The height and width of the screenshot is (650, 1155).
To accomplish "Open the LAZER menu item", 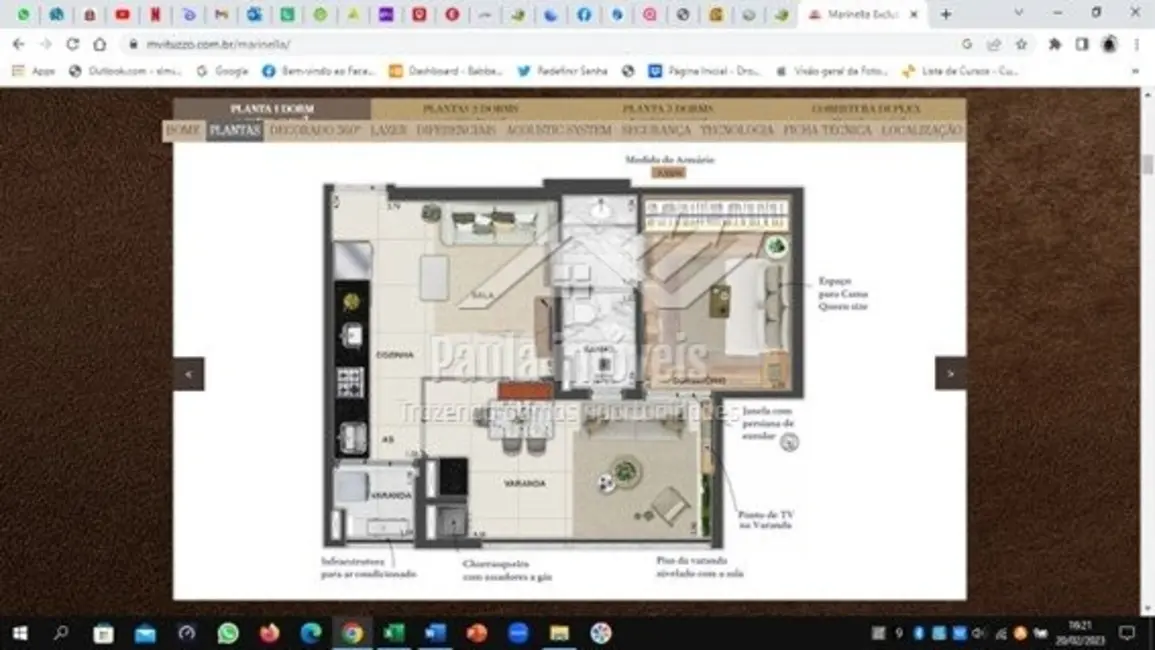I will click(388, 130).
